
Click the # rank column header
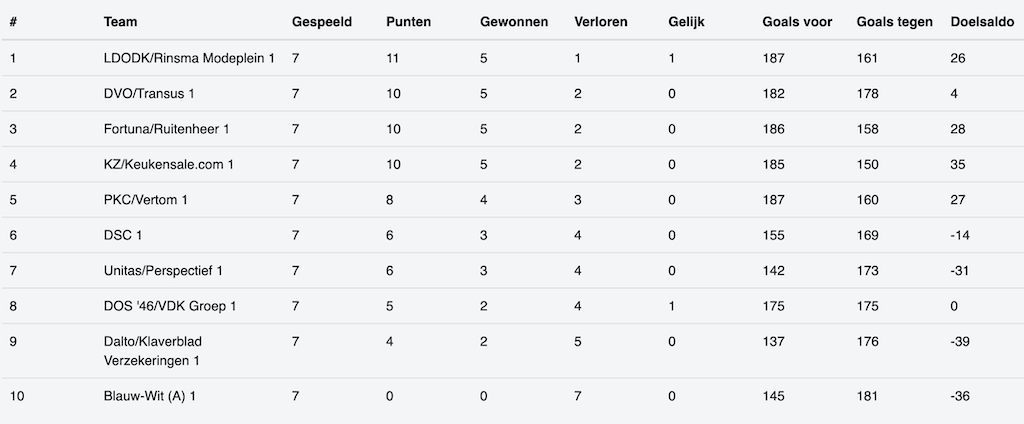coord(13,22)
